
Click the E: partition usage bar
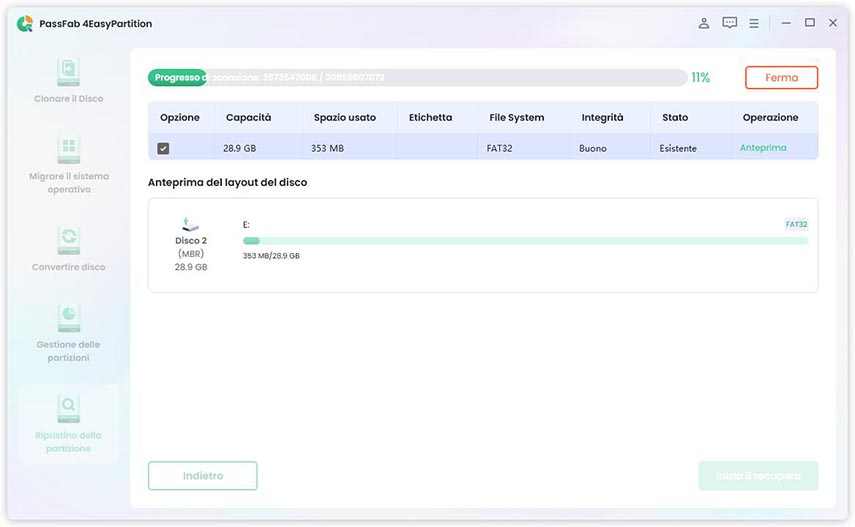[525, 241]
